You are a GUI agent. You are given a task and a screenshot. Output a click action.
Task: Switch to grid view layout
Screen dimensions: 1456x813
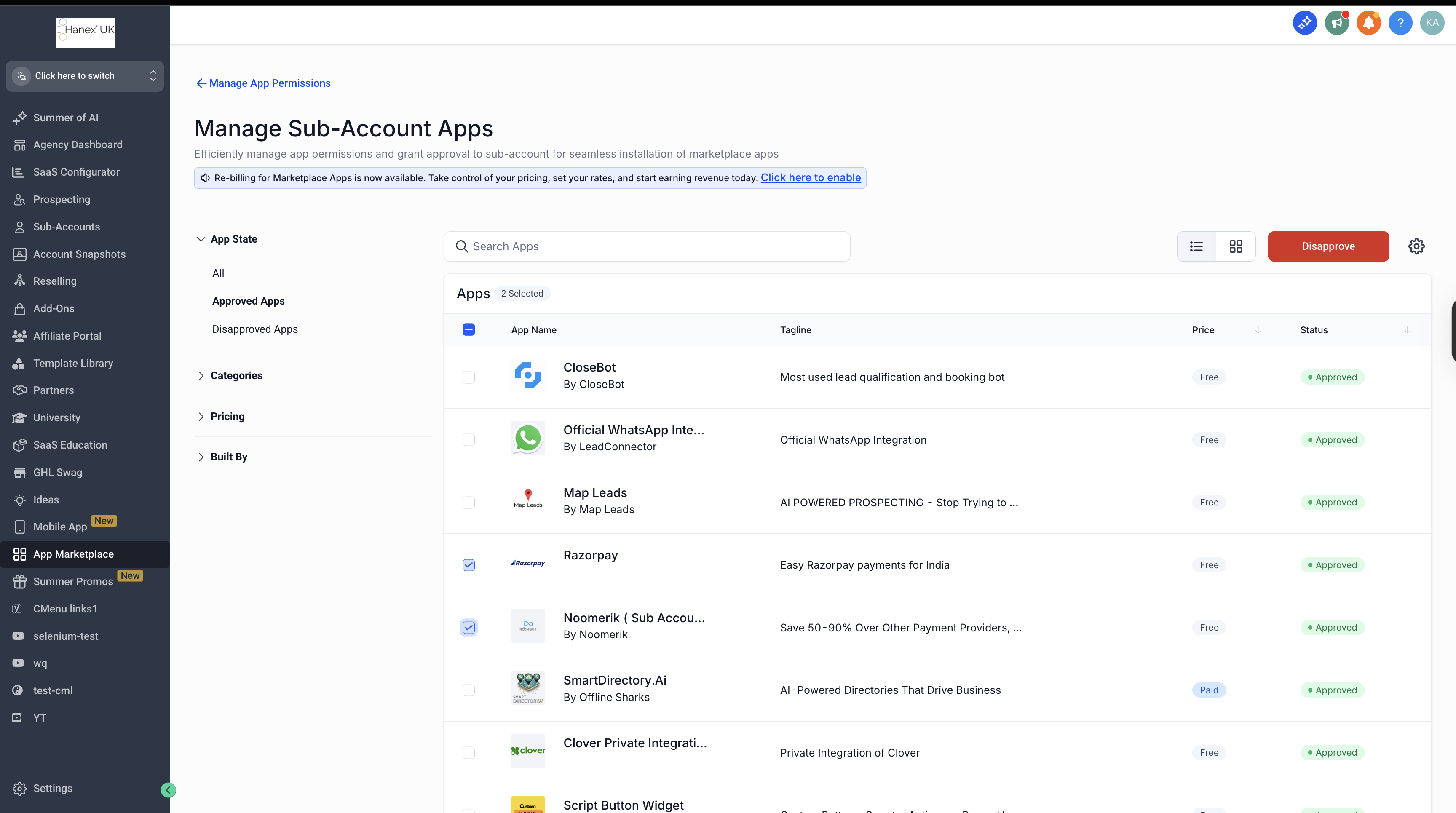pyautogui.click(x=1236, y=246)
